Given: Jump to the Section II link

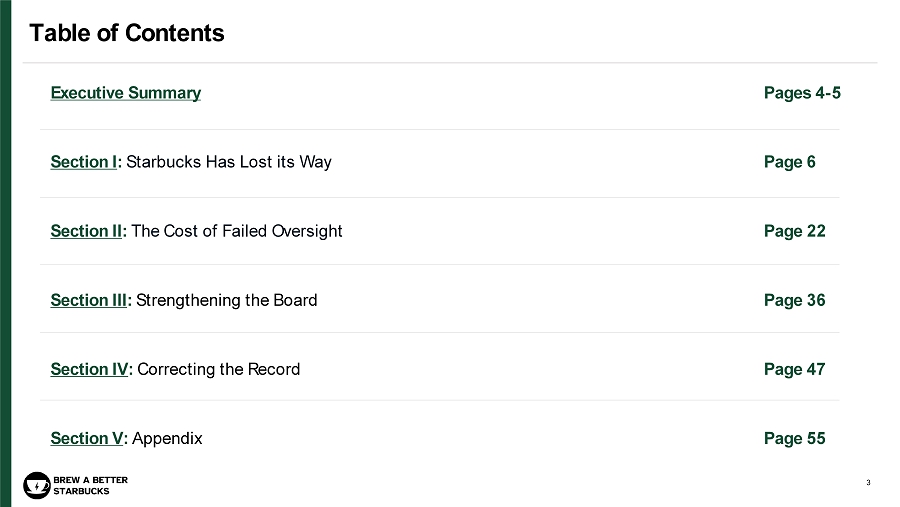Looking at the screenshot, I should point(86,231).
